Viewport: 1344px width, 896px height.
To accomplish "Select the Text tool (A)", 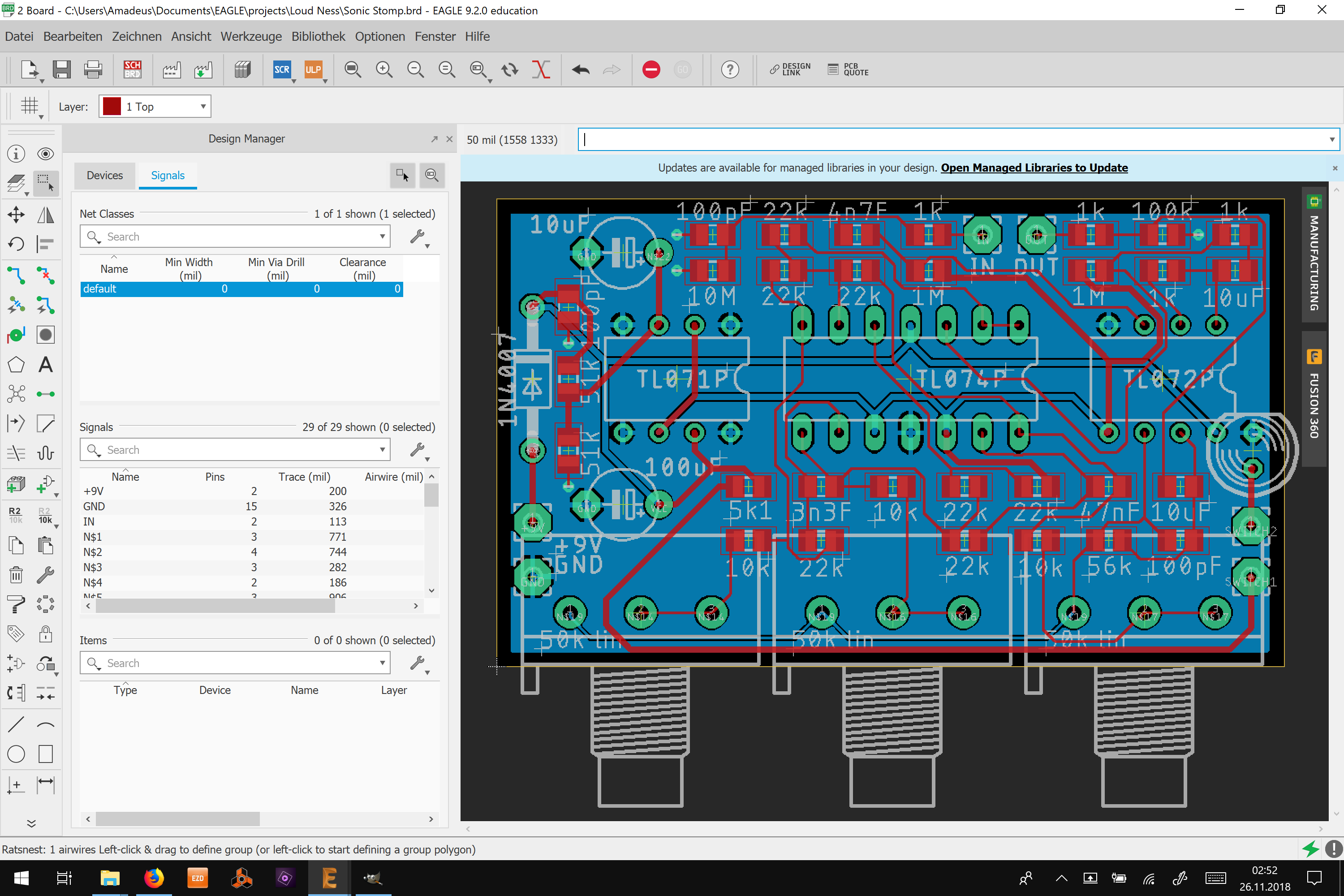I will [45, 365].
